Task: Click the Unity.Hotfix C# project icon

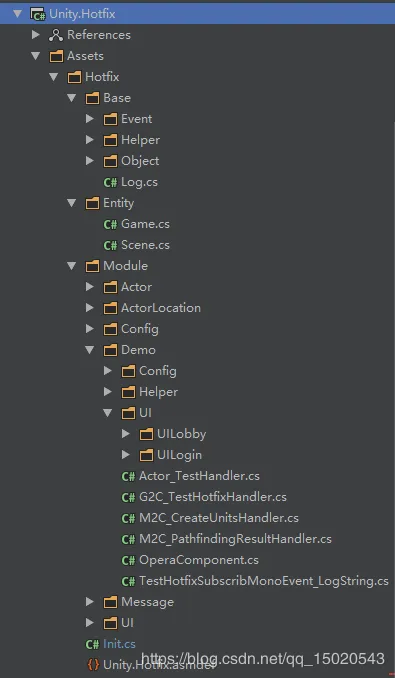Action: click(38, 14)
